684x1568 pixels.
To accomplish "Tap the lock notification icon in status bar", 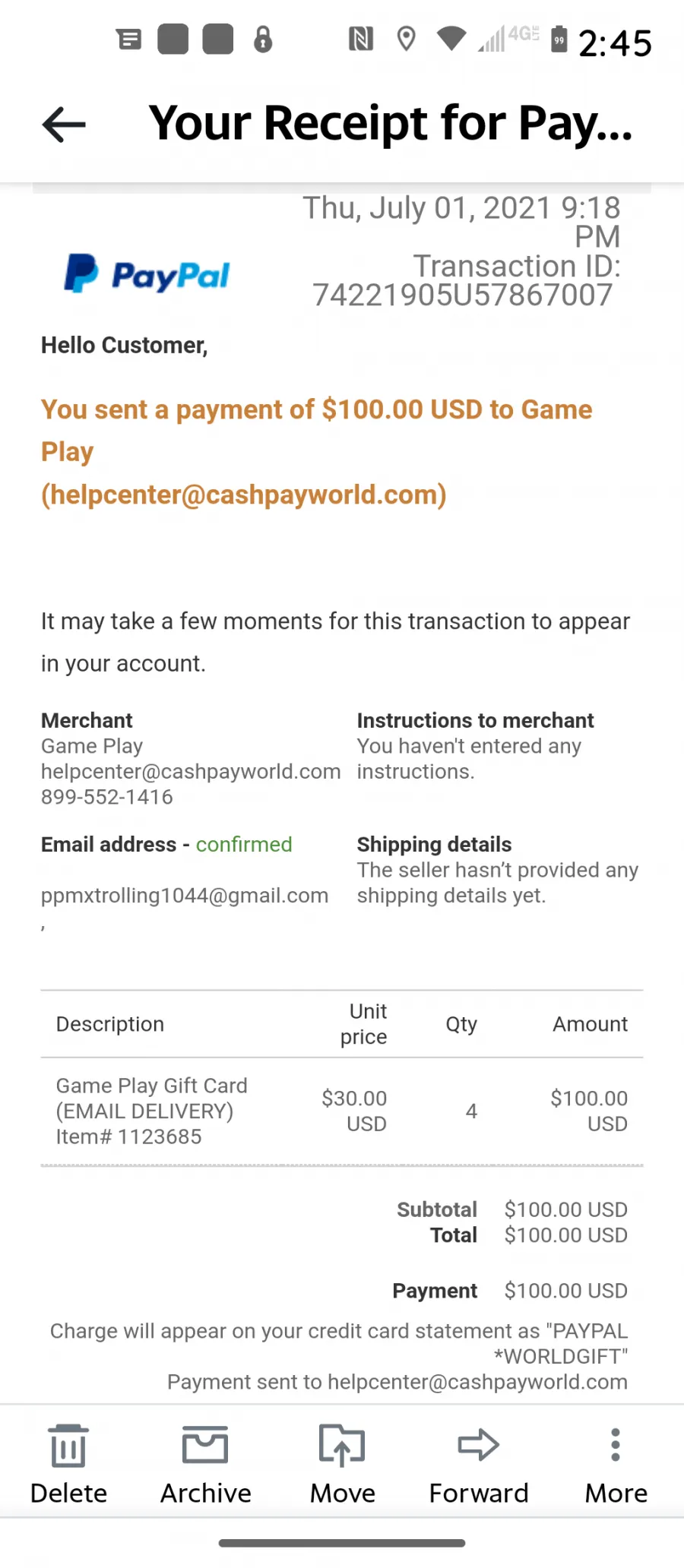I will [263, 39].
